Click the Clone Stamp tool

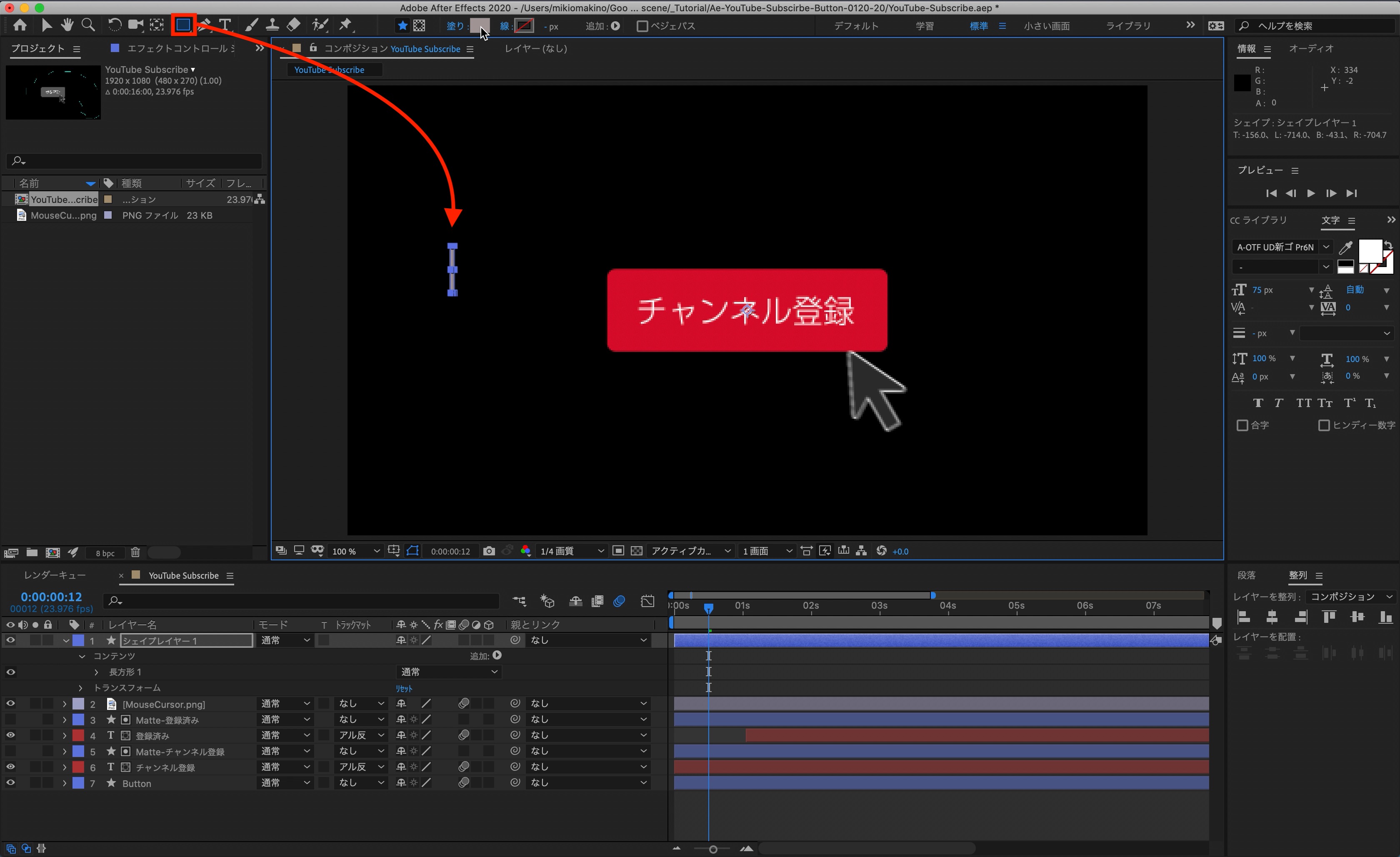click(273, 25)
